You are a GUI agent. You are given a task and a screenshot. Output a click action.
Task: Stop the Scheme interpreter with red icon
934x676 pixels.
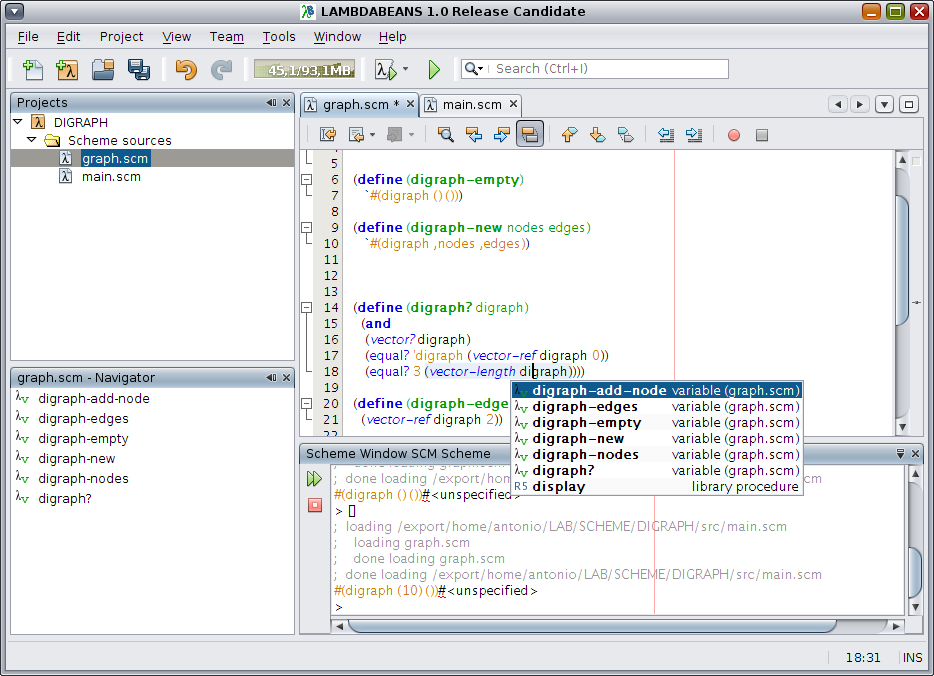[x=315, y=505]
